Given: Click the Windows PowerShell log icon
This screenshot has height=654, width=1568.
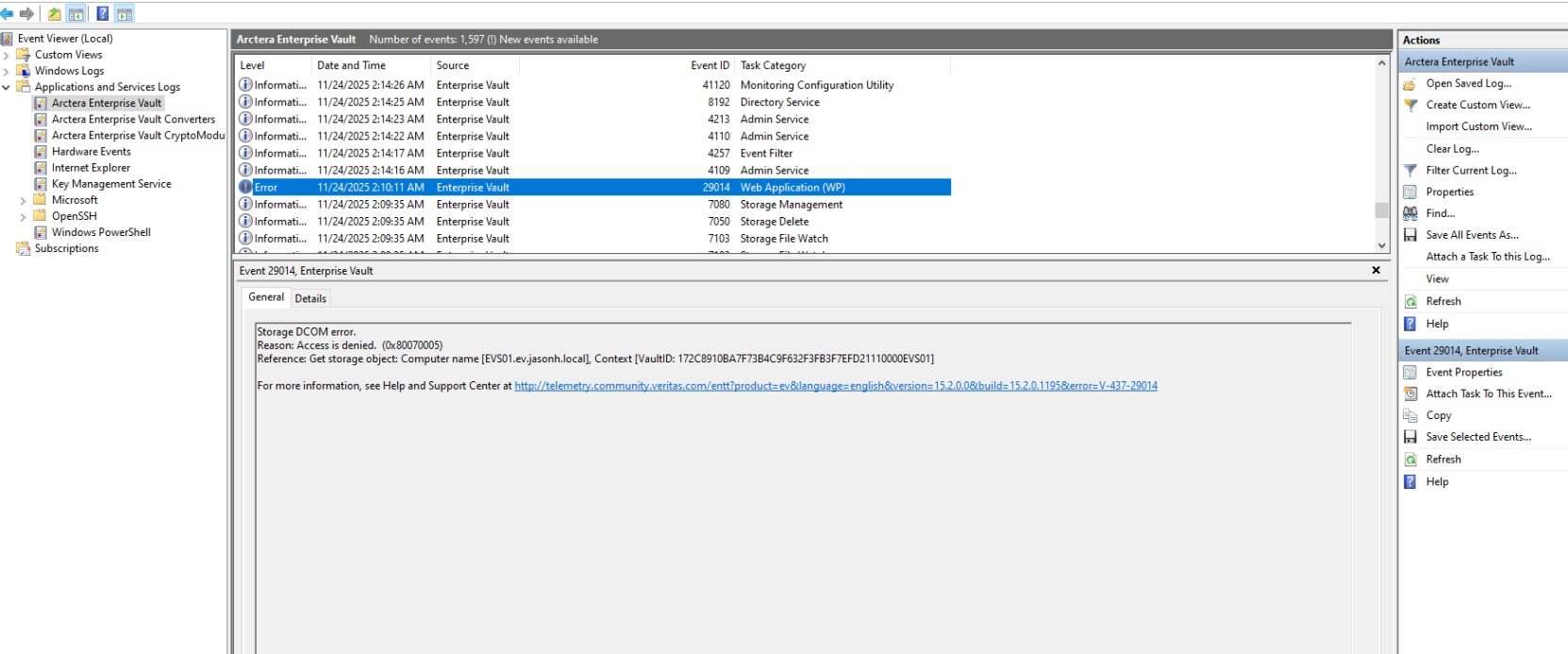Looking at the screenshot, I should (x=41, y=232).
